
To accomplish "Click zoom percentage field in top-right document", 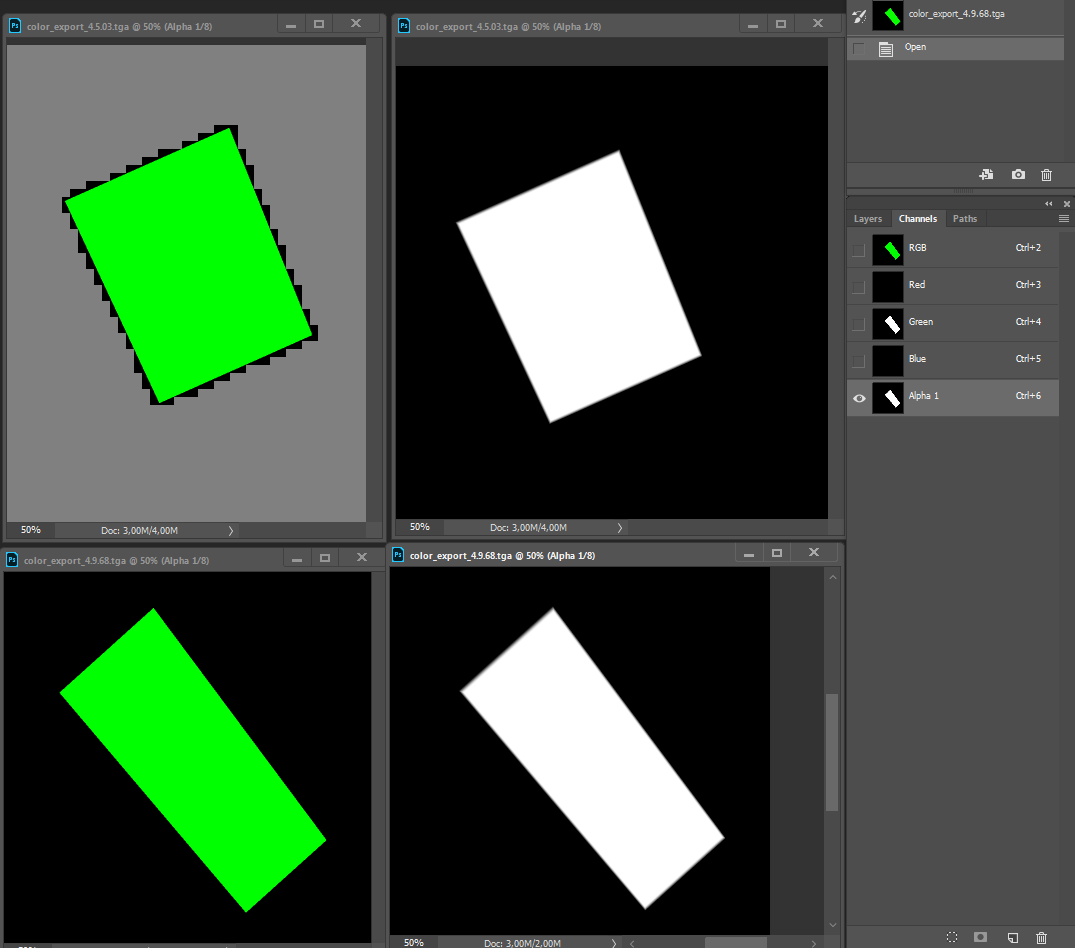I will (420, 527).
